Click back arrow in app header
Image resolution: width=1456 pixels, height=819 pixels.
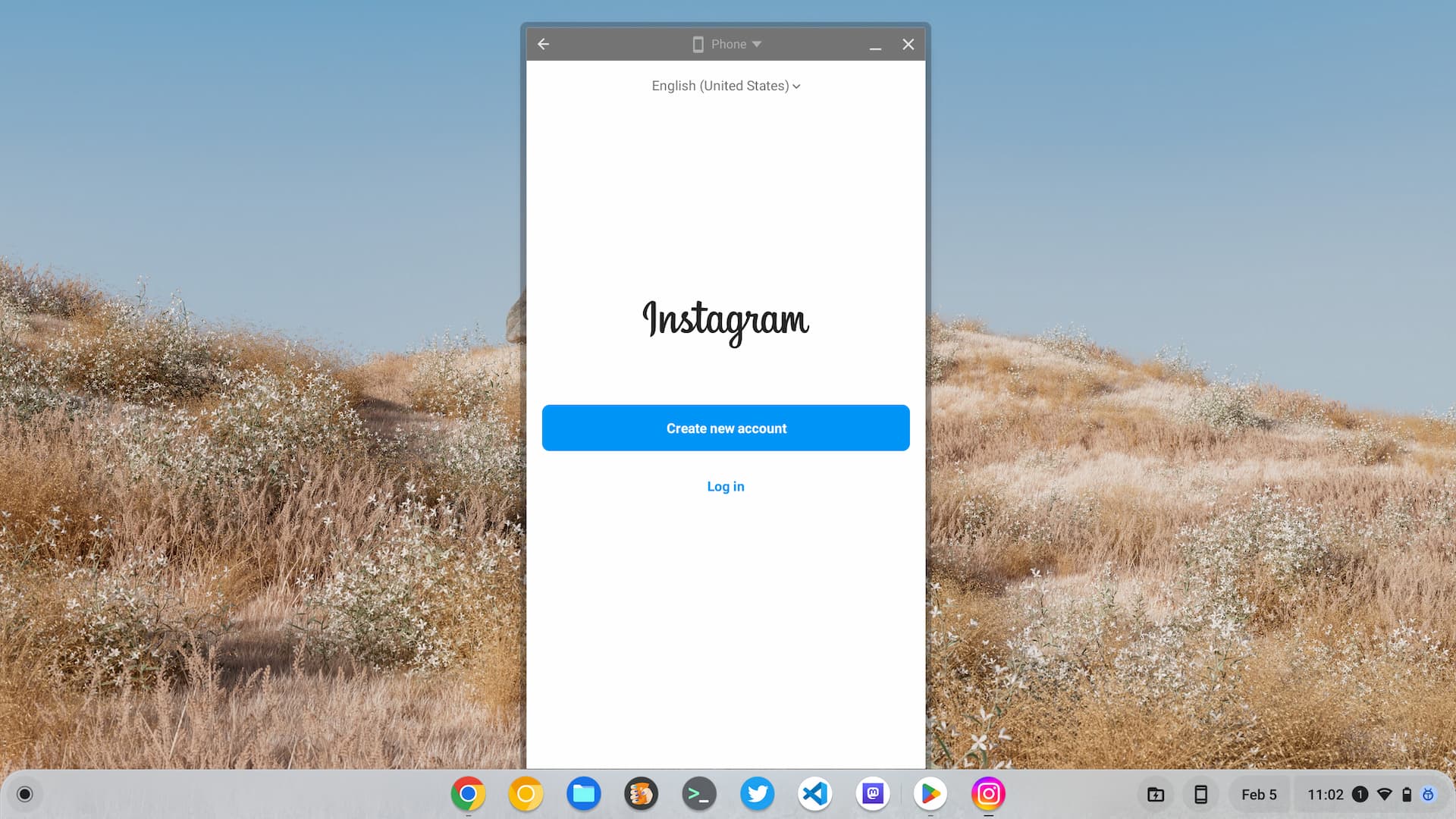tap(544, 44)
